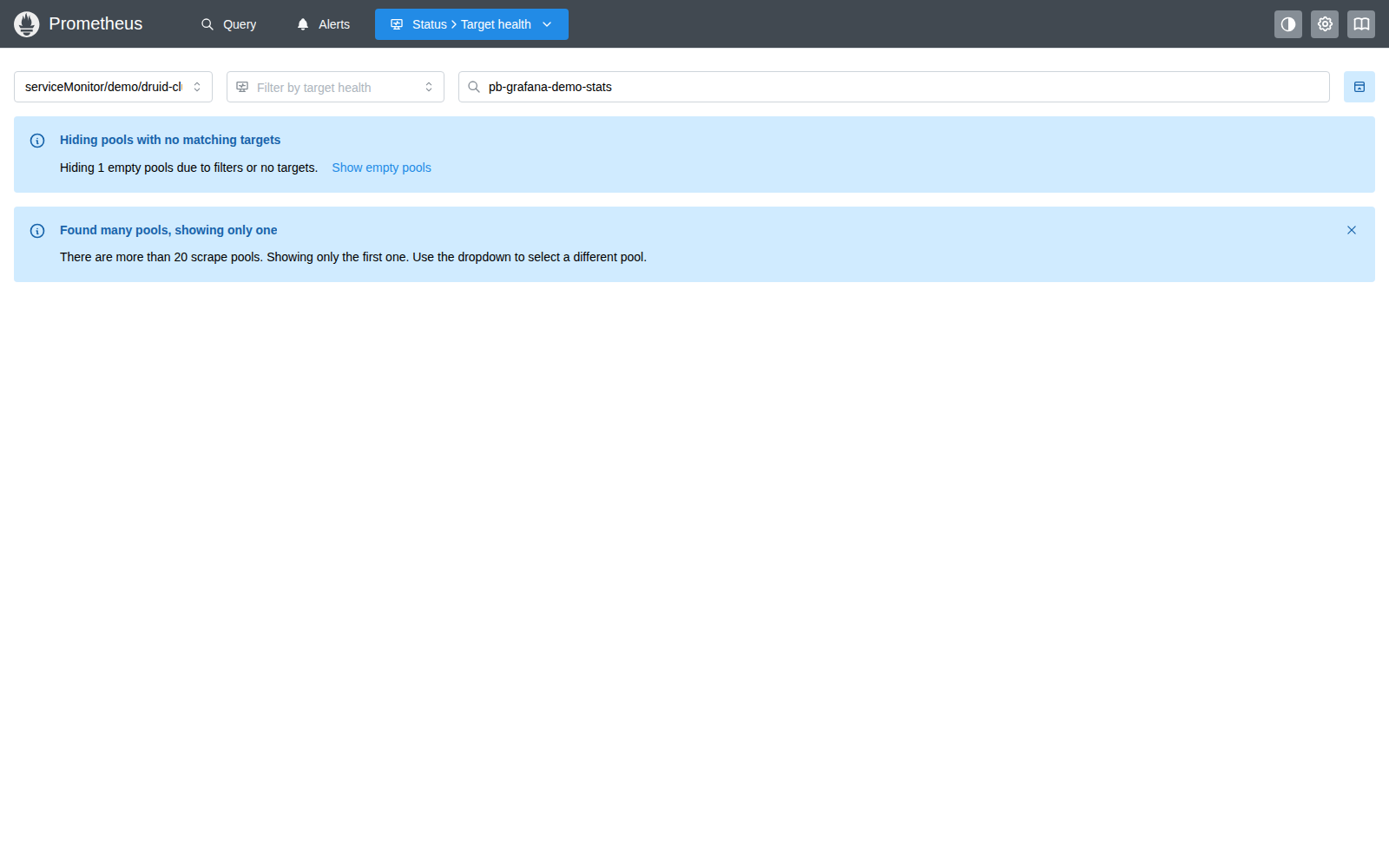This screenshot has height=868, width=1389.
Task: Focus the search field containing pb-grafana-demo-stats
Action: (894, 87)
